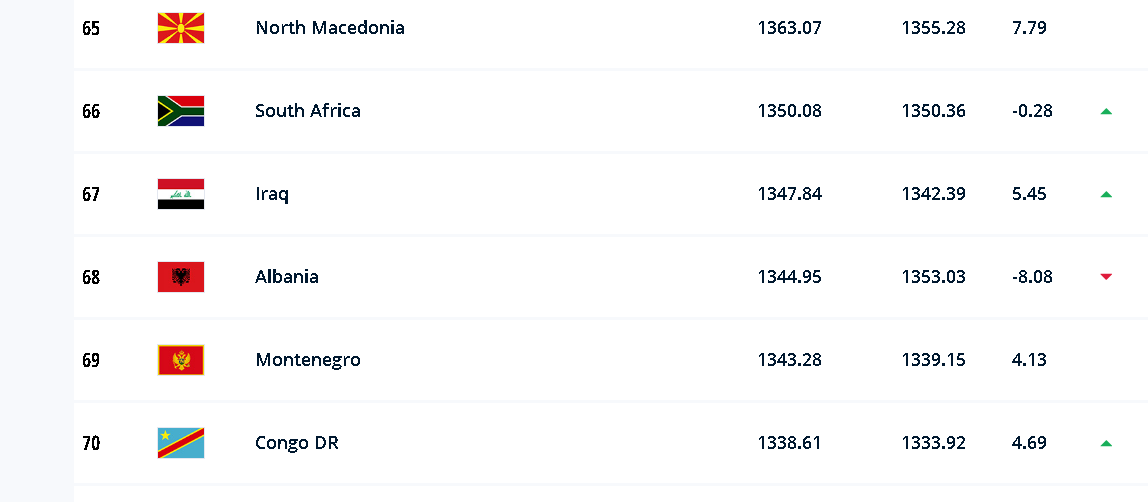The width and height of the screenshot is (1148, 502).
Task: Click the Iraq flag icon
Action: click(x=181, y=194)
